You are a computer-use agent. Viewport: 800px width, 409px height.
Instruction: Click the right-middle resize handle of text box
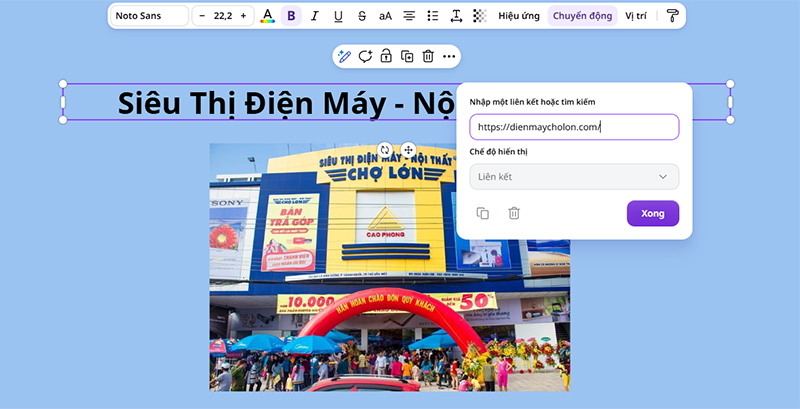pos(730,102)
